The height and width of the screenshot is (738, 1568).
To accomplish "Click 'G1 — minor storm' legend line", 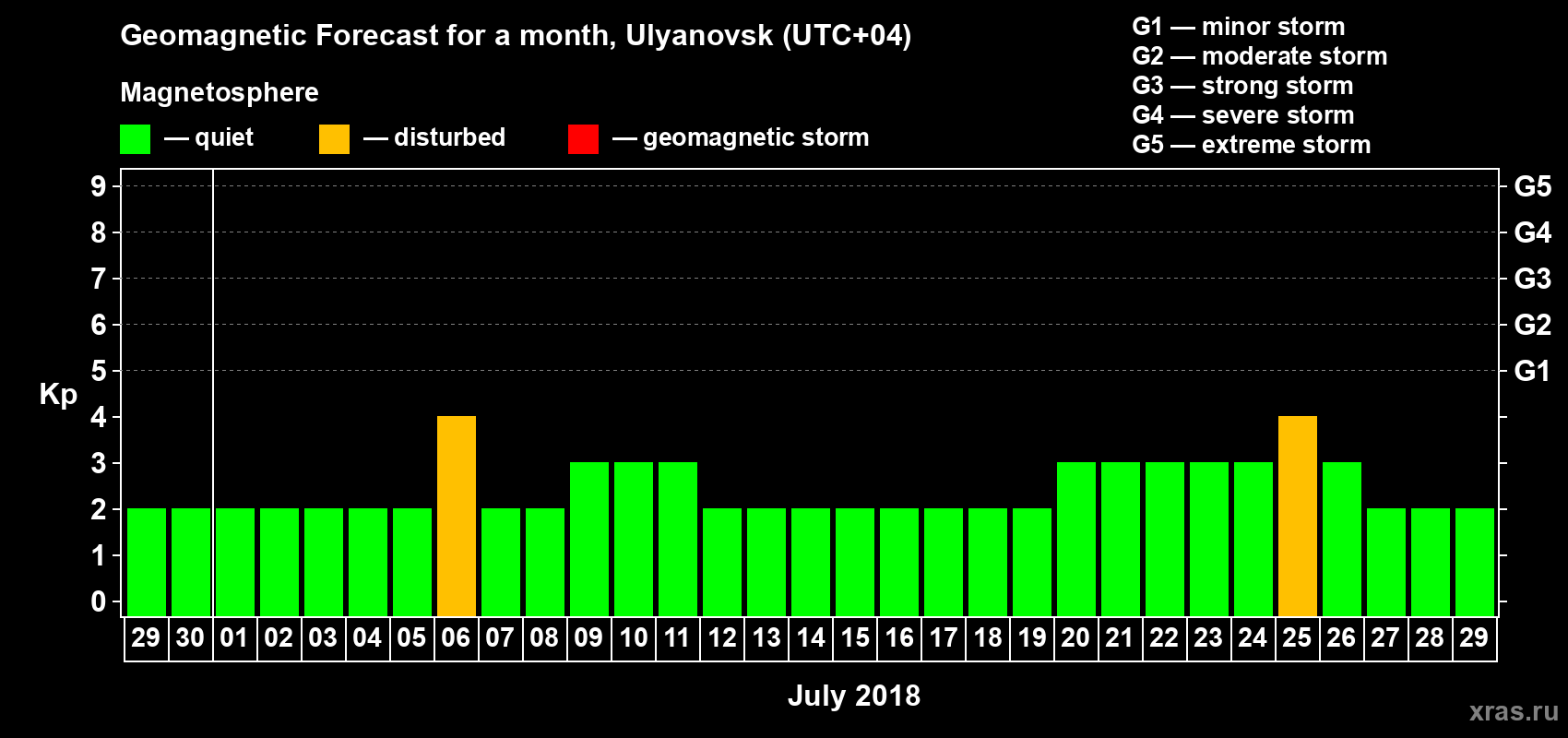I will point(1239,27).
